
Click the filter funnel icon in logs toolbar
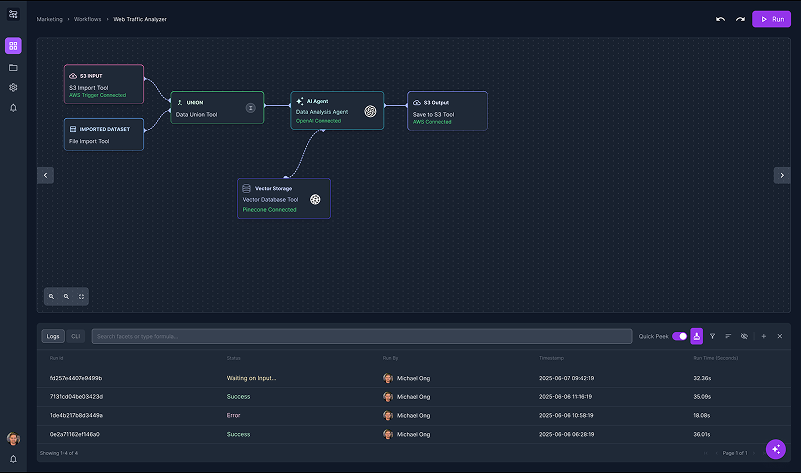coord(713,336)
